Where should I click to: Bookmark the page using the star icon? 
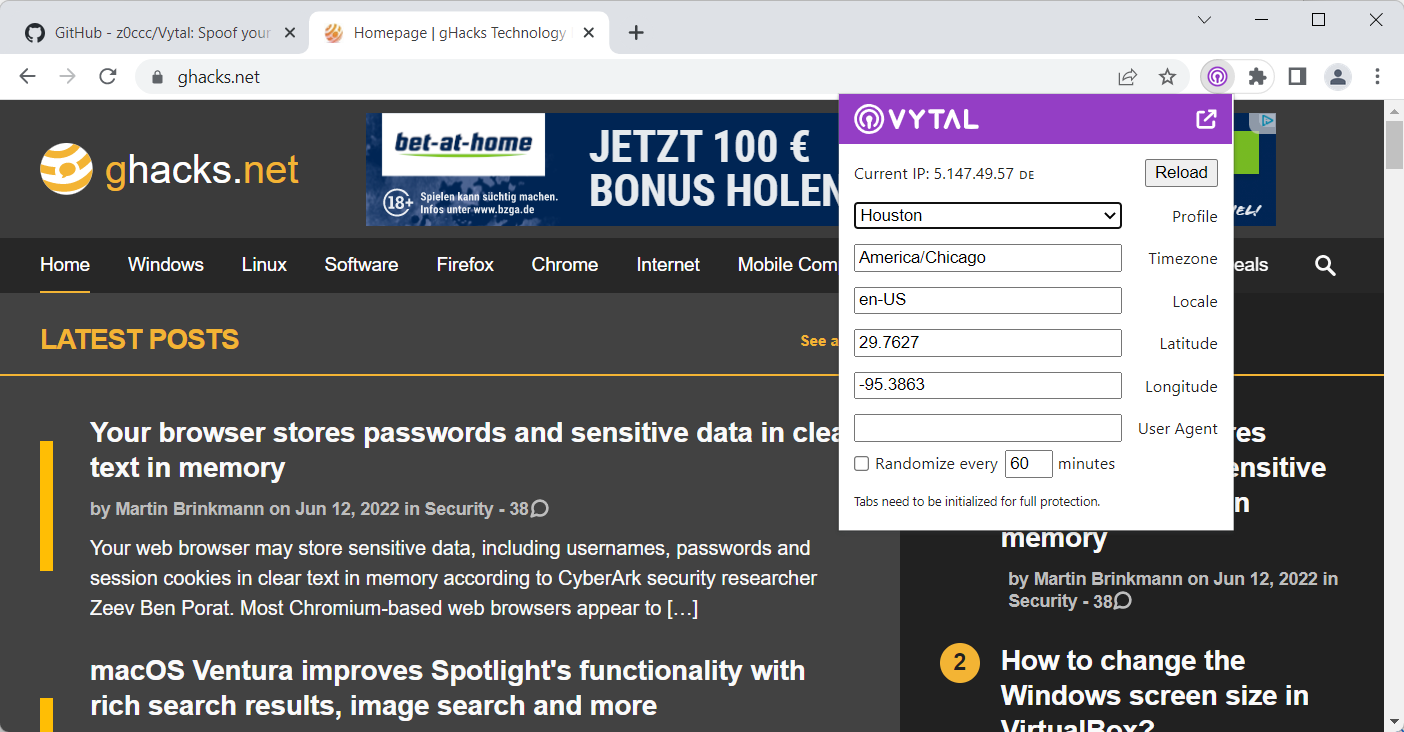1167,76
